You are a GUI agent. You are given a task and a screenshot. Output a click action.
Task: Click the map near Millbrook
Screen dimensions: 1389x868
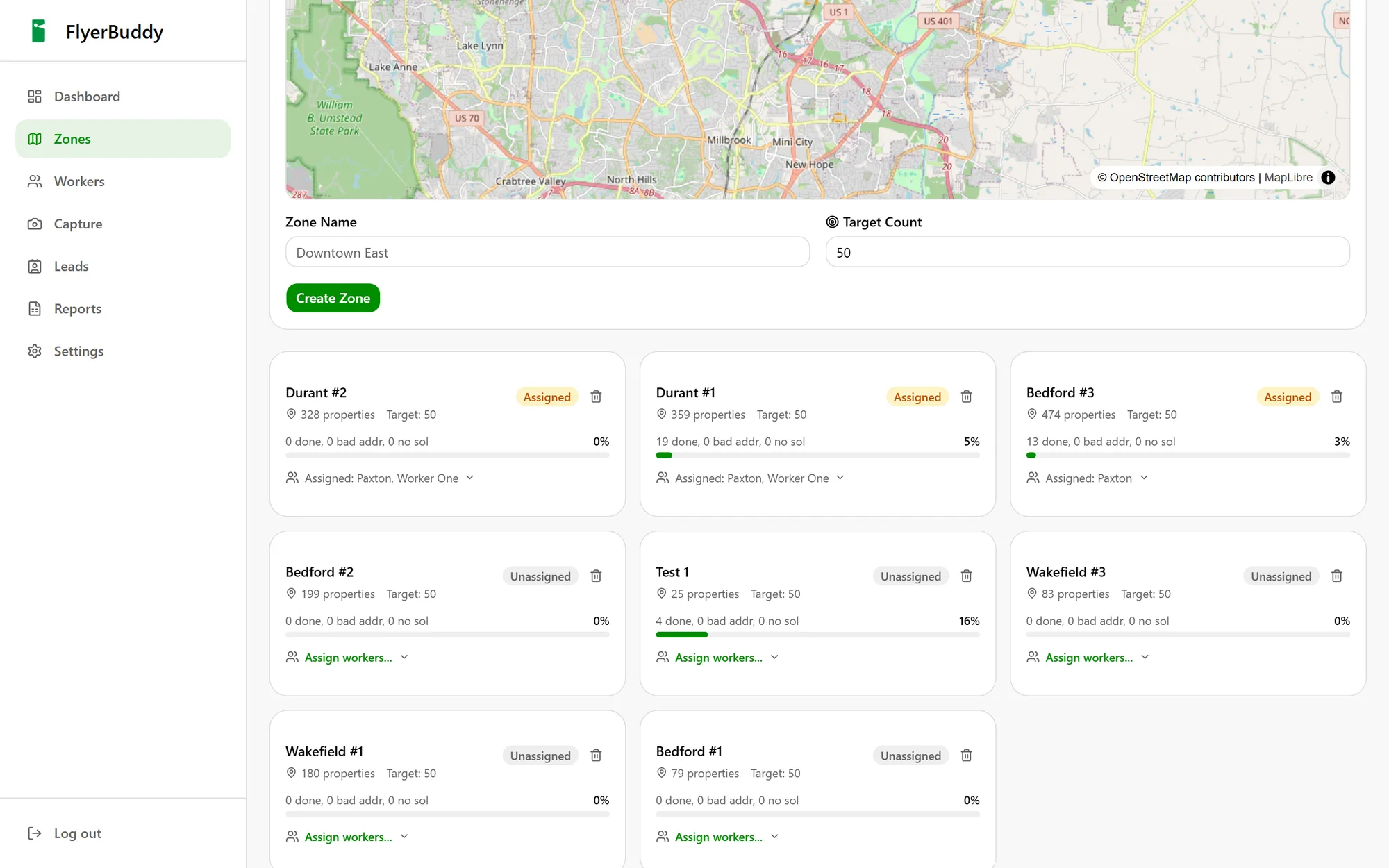click(x=729, y=140)
